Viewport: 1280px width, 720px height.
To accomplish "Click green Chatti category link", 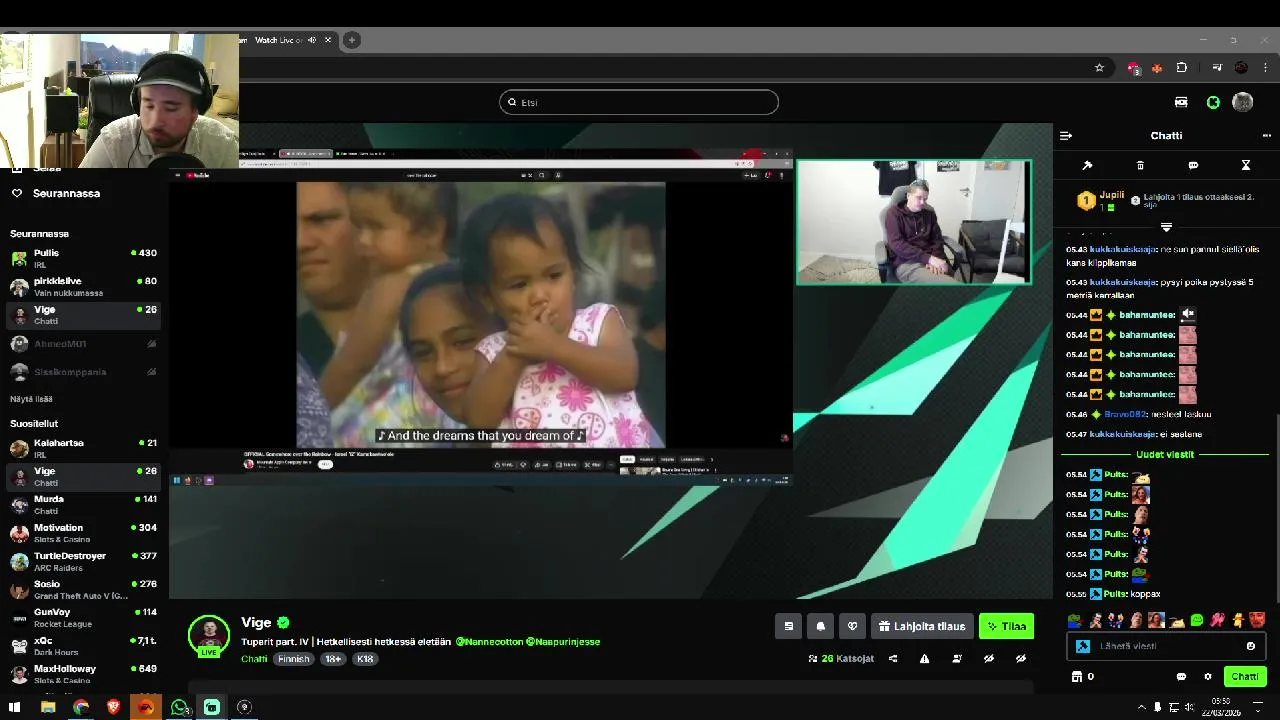I will click(254, 659).
